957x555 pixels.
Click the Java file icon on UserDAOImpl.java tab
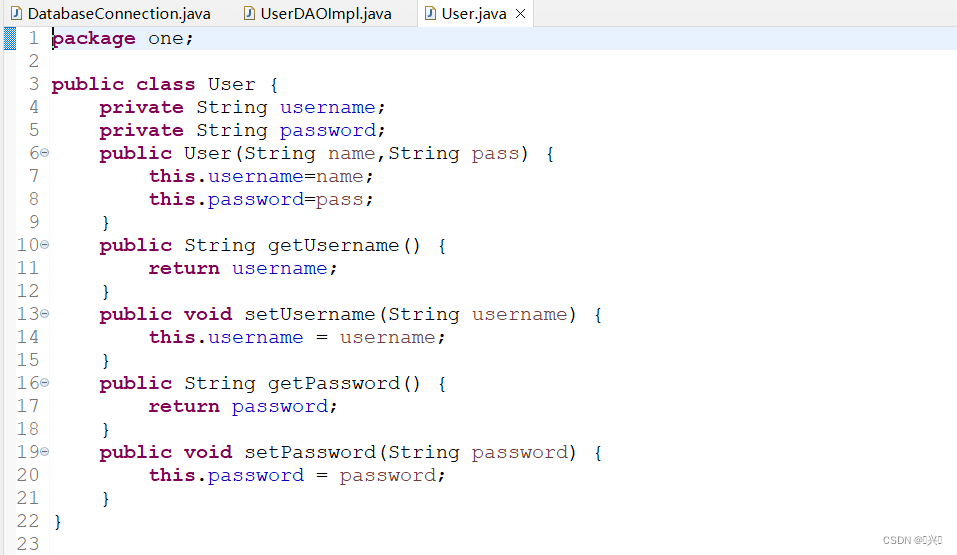(x=249, y=13)
